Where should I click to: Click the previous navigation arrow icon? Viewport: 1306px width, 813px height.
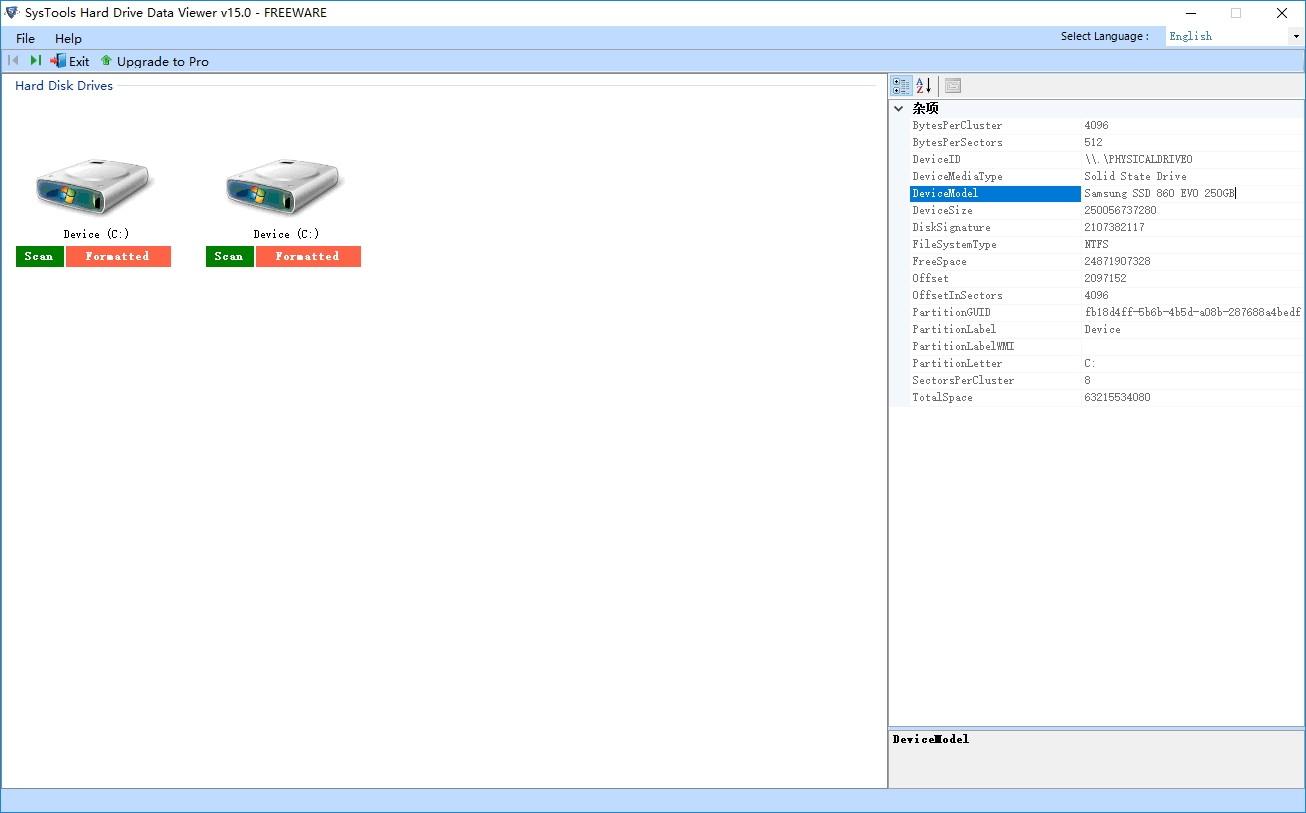[13, 61]
